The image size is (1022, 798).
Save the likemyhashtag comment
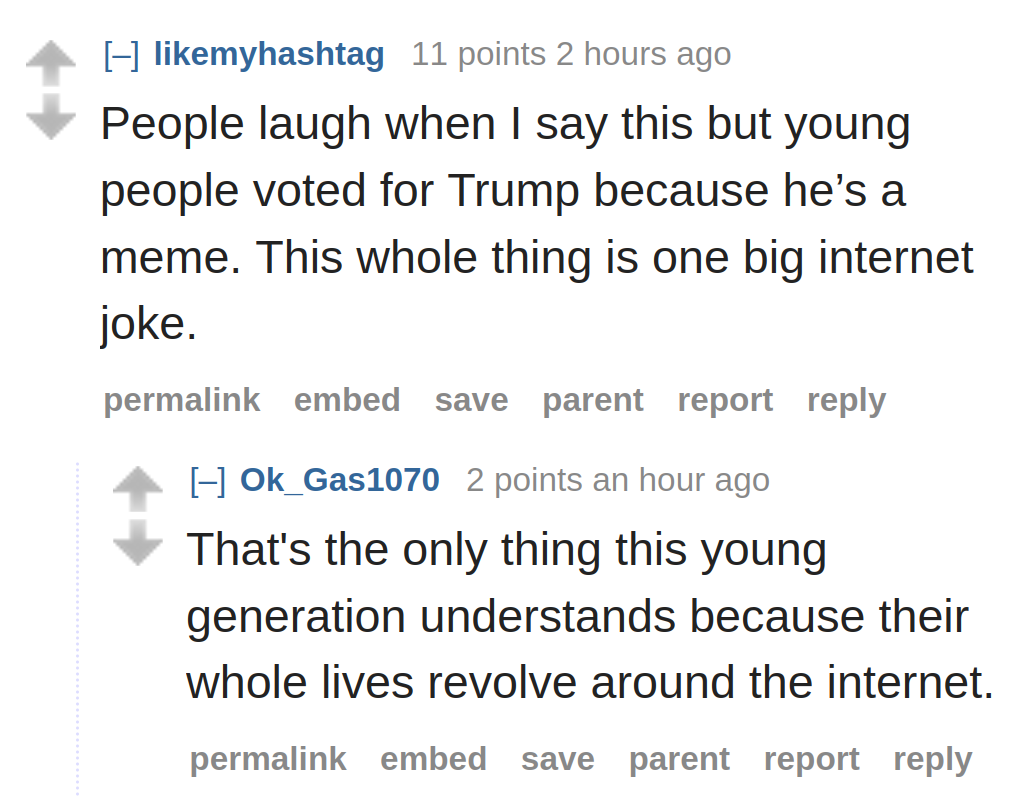pyautogui.click(x=471, y=400)
